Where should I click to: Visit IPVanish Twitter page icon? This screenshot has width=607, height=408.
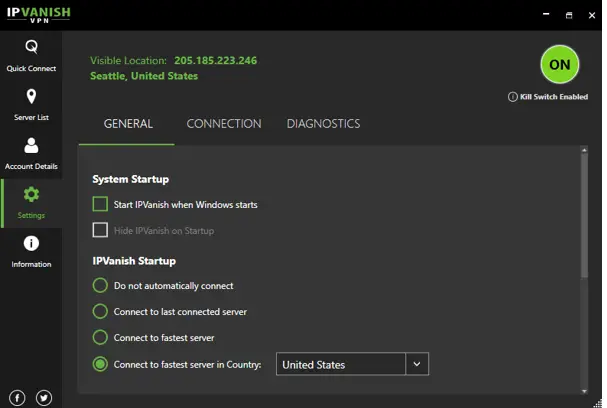click(x=44, y=398)
